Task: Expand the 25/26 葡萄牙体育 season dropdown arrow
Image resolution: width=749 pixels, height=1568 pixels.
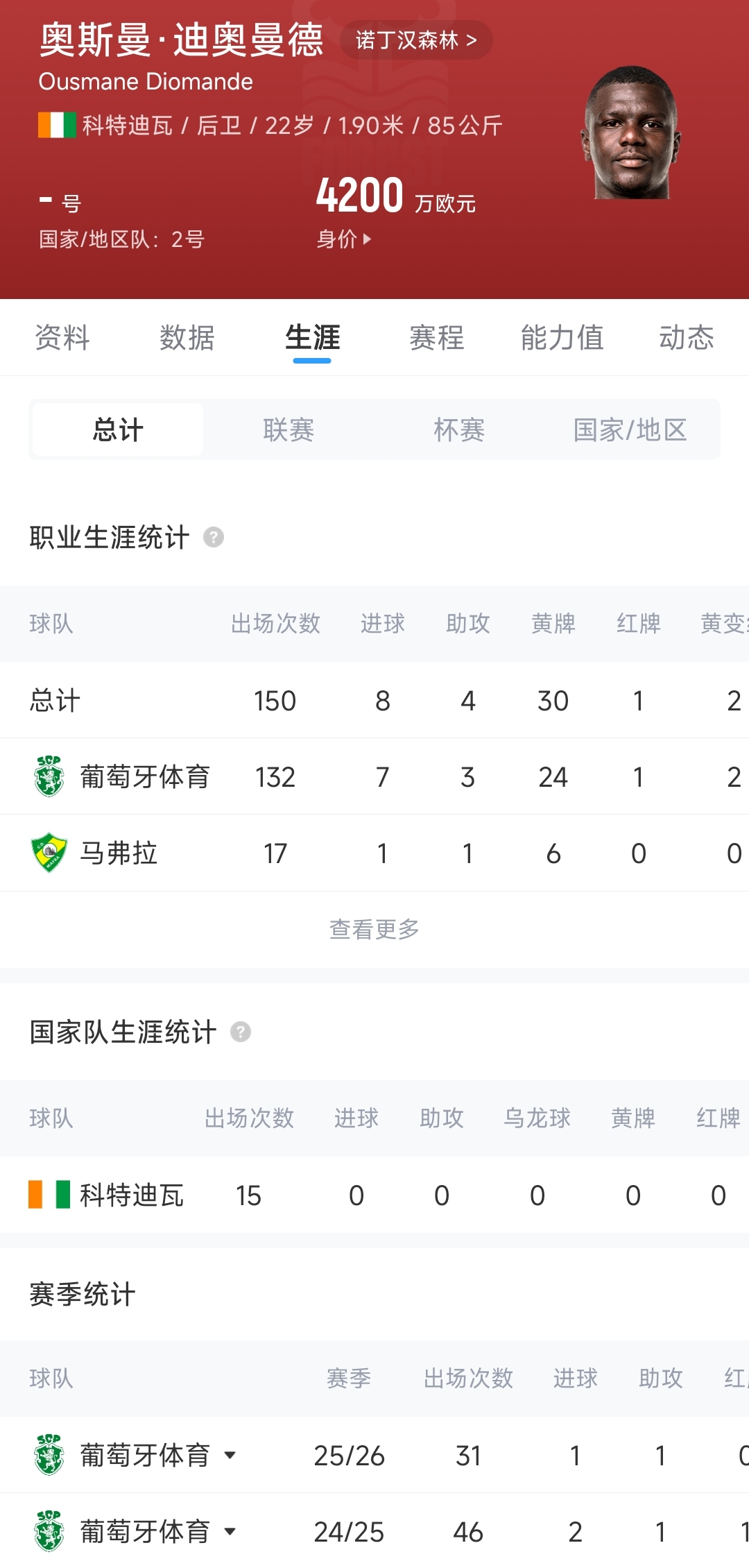Action: click(230, 1455)
